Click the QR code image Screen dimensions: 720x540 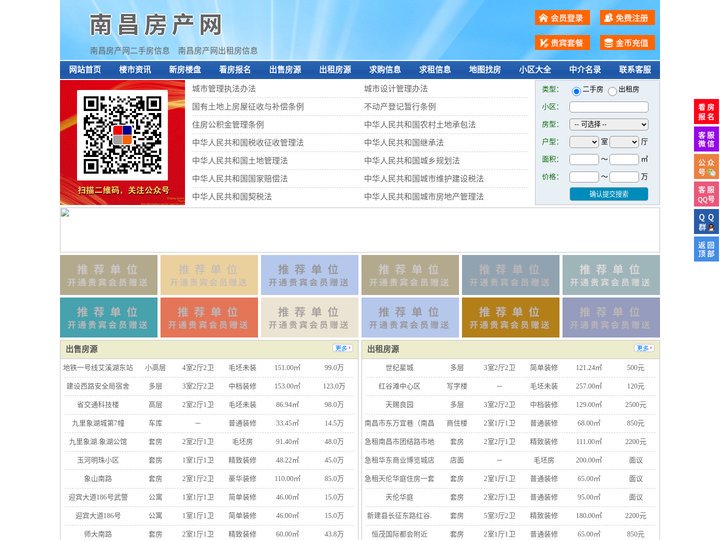click(122, 135)
